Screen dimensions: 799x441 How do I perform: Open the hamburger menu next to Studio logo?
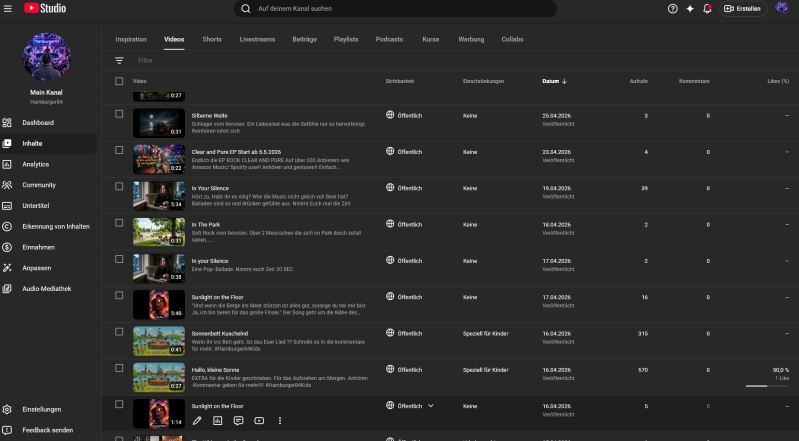8,9
